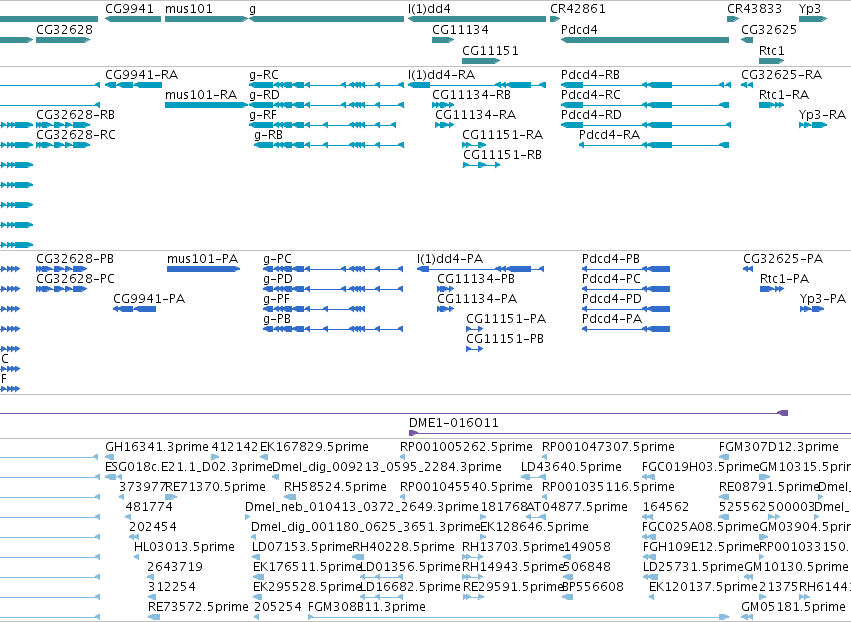Click the mus101-RA transcript label
The height and width of the screenshot is (622, 851).
coord(201,94)
